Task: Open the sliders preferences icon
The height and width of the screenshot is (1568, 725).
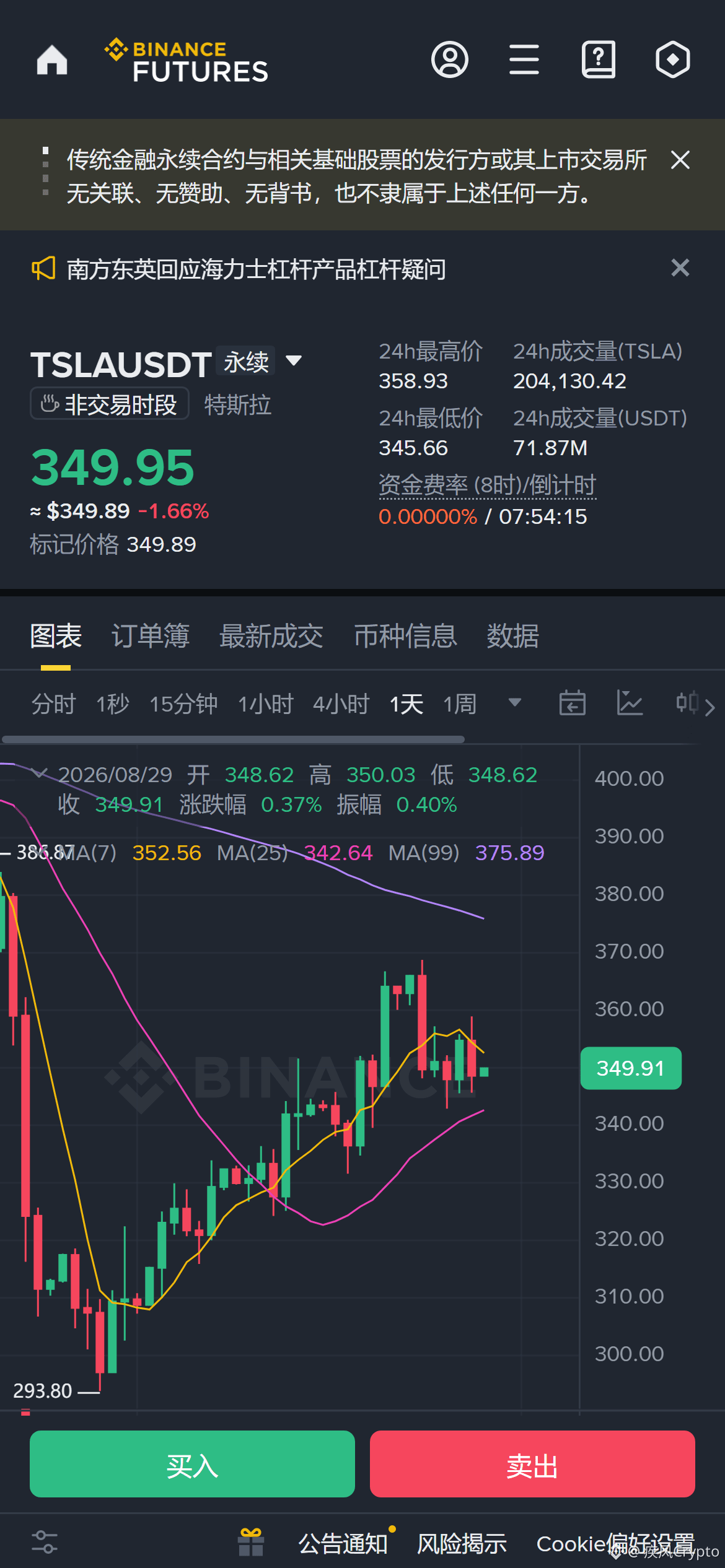Action: point(45,1542)
